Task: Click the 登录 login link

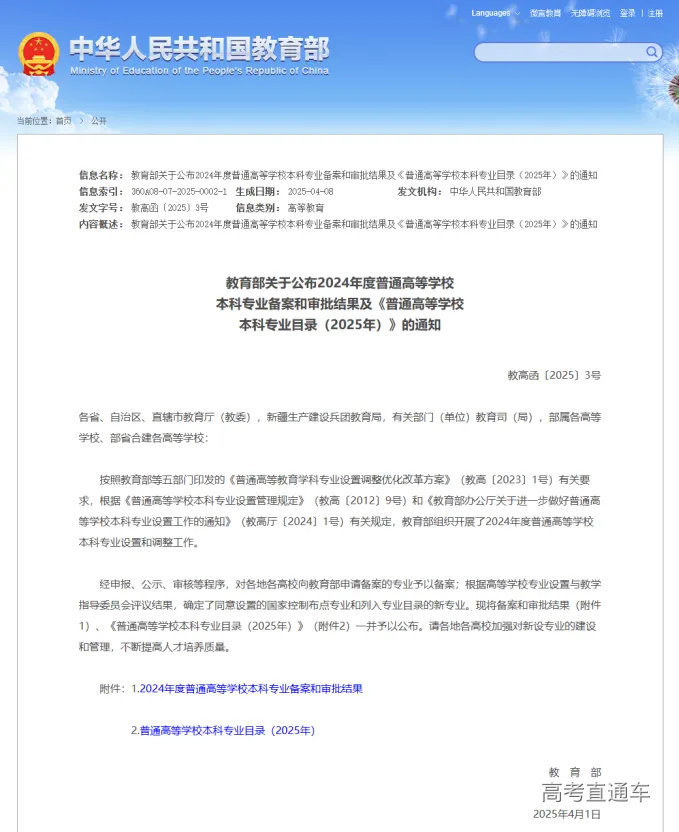Action: click(x=627, y=13)
